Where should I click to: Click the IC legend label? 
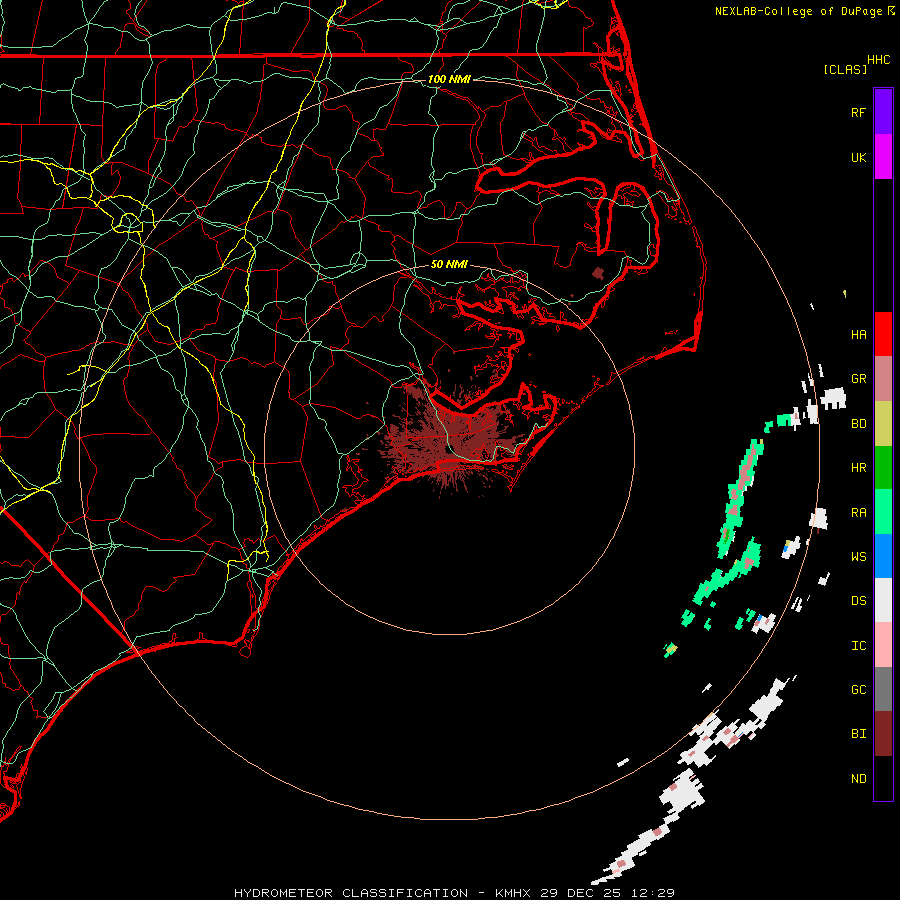(858, 646)
